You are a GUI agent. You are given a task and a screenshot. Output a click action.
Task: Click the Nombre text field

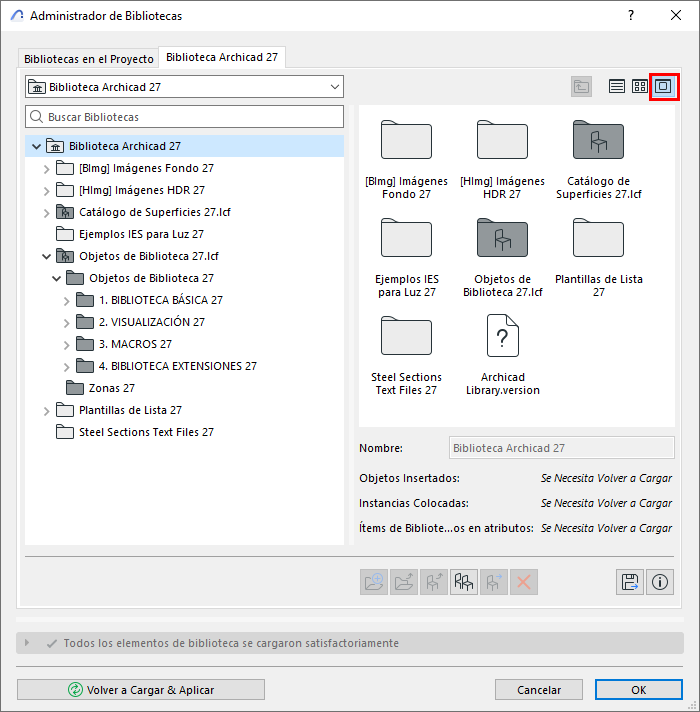[562, 448]
